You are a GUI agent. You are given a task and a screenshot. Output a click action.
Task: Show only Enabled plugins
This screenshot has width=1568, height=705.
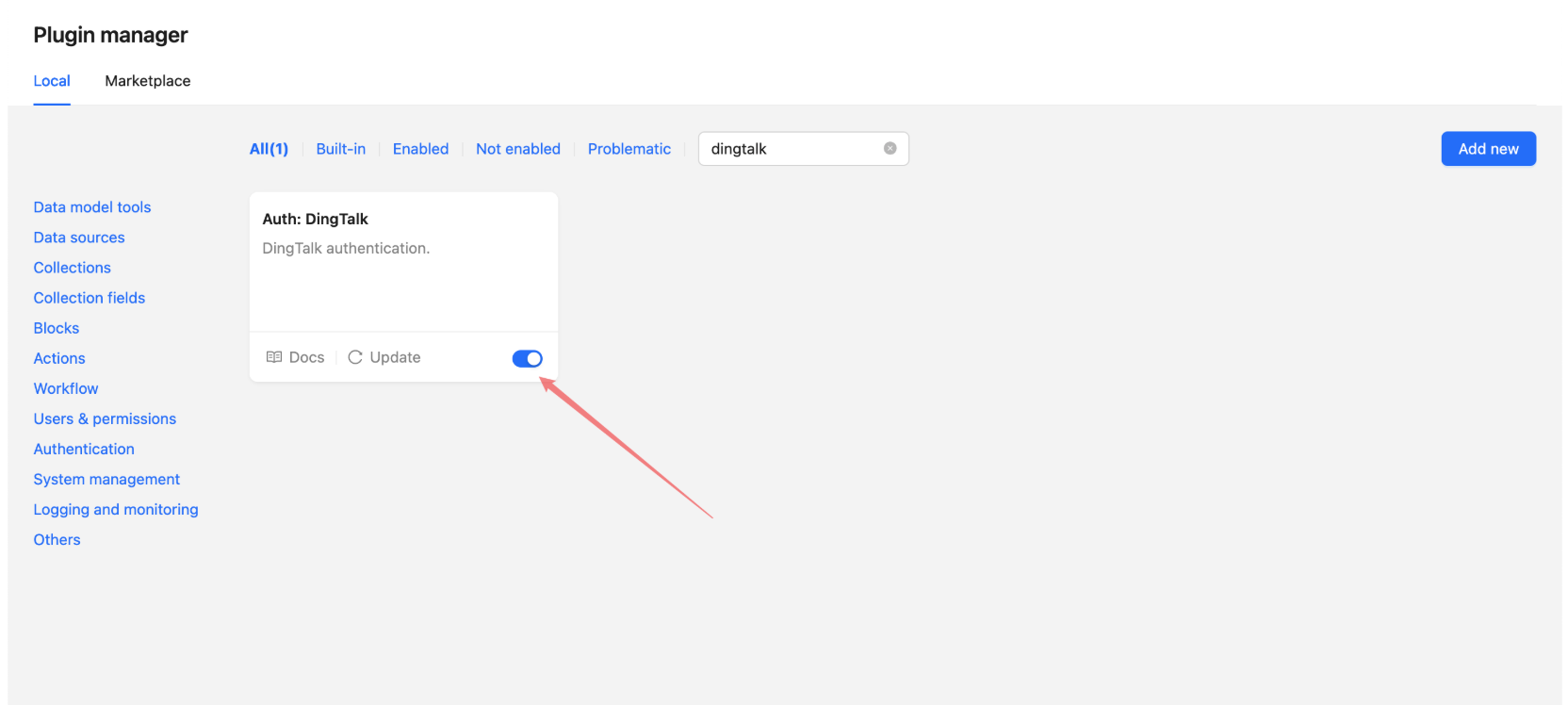click(420, 149)
